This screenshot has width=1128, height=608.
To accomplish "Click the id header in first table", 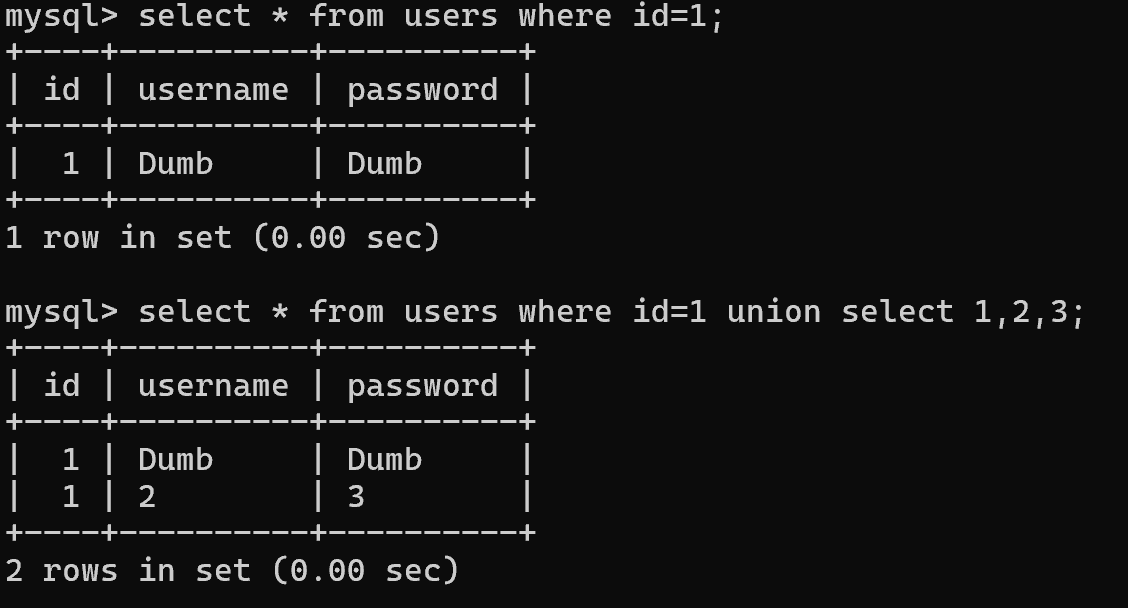I will (x=62, y=90).
